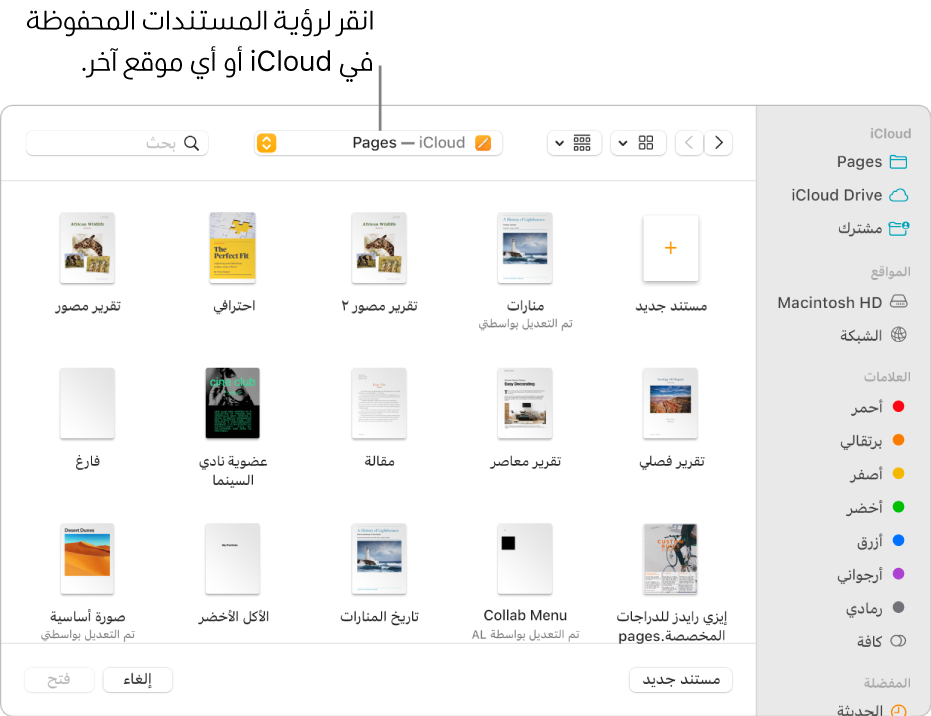
Task: Click the تقرير فصلي file name
Action: point(672,461)
